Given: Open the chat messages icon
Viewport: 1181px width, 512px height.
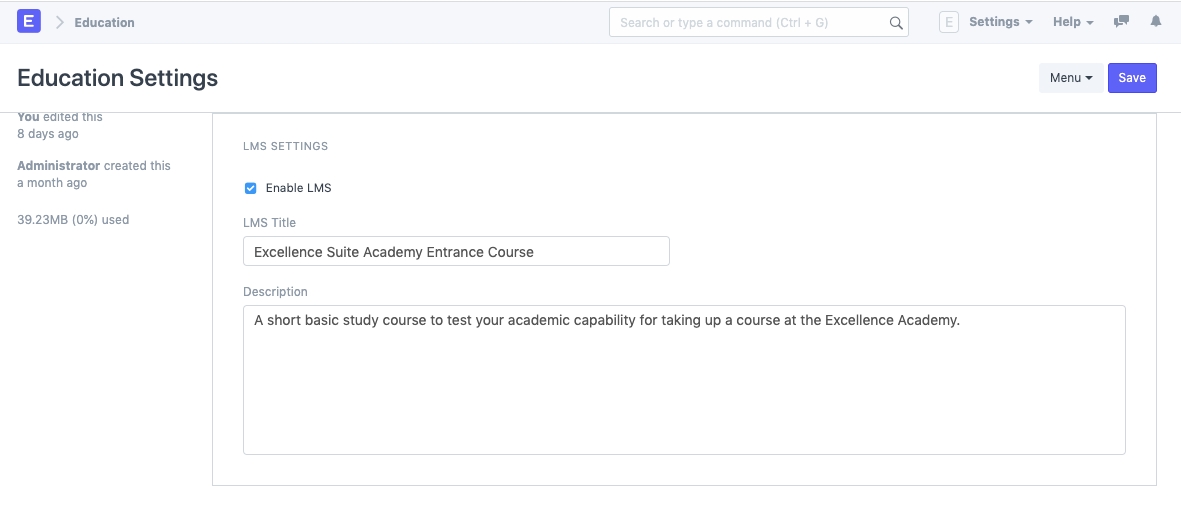Looking at the screenshot, I should [x=1122, y=22].
